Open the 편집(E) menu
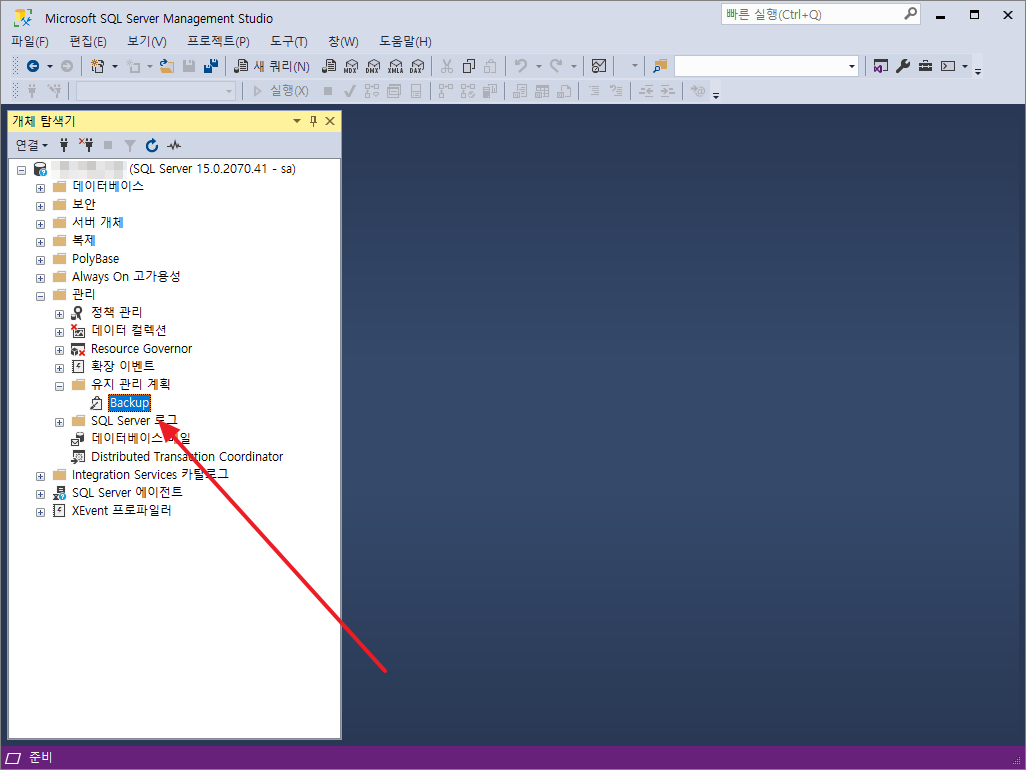The image size is (1026, 770). click(x=88, y=42)
